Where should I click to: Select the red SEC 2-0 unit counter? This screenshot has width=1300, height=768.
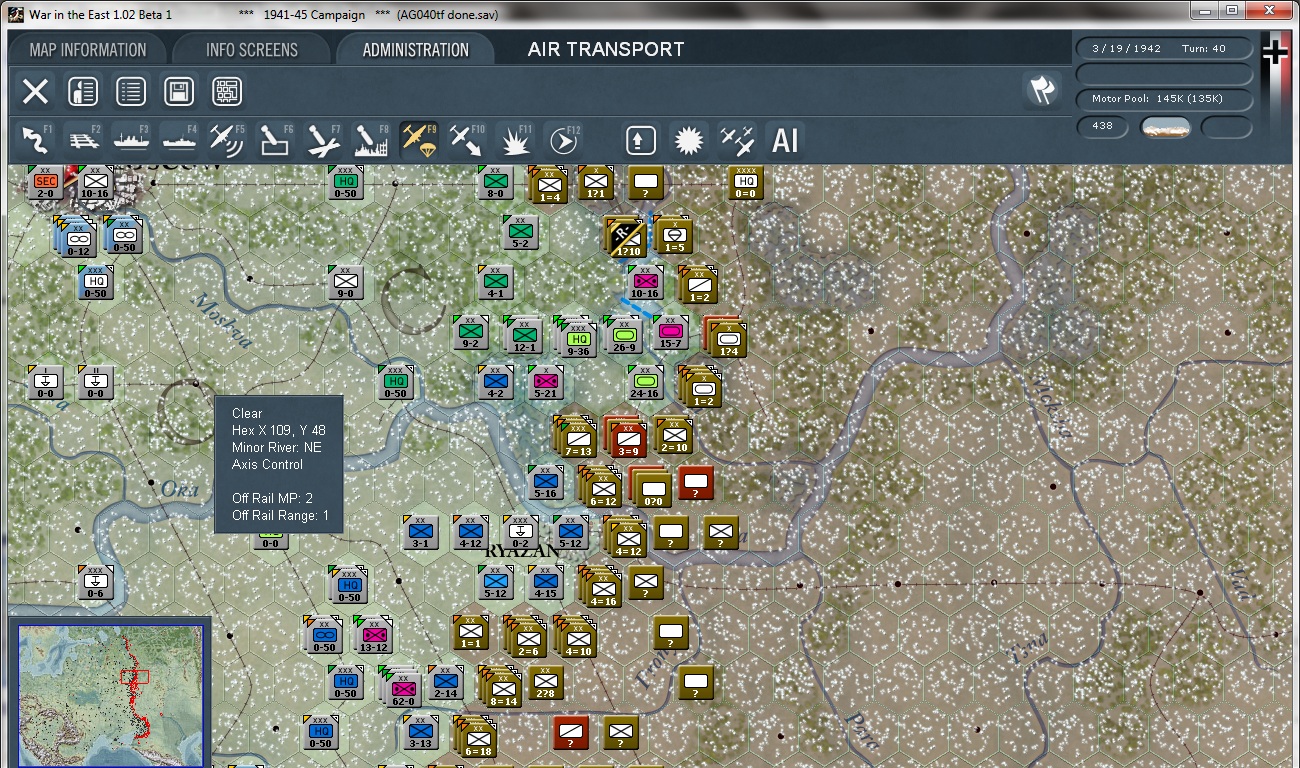tap(46, 183)
